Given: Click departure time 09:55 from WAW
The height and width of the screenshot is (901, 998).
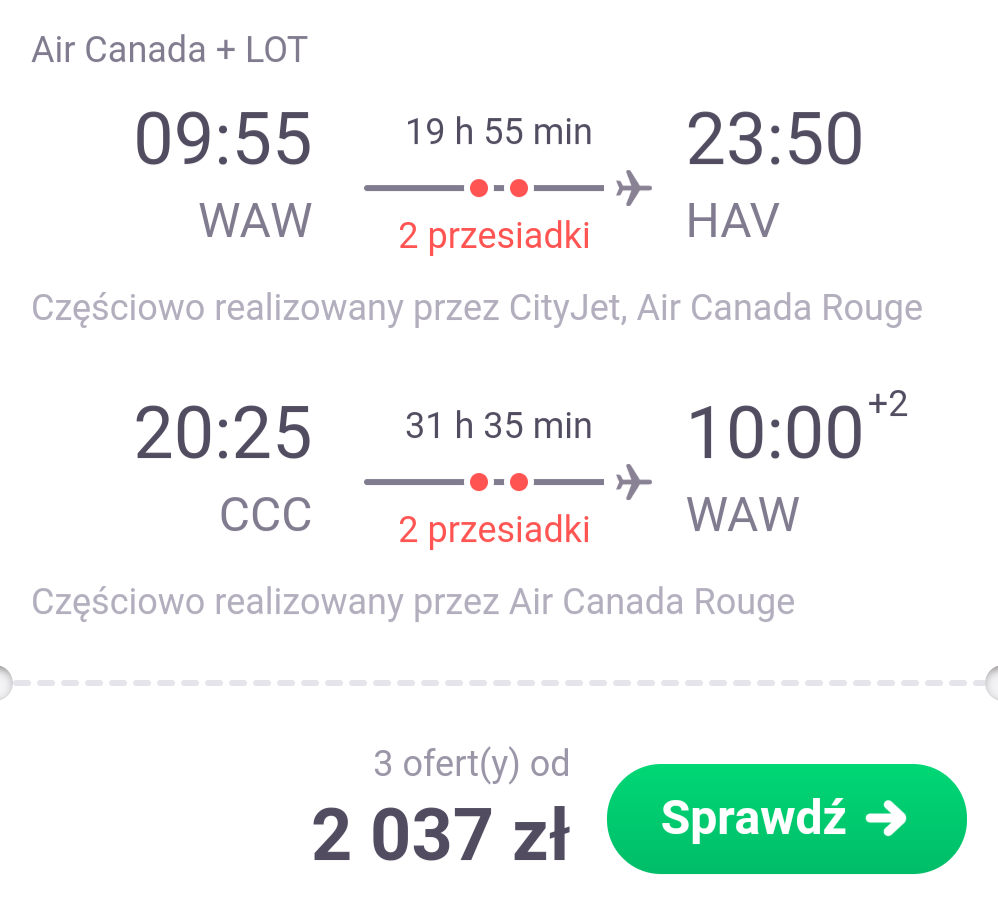Looking at the screenshot, I should coord(223,139).
